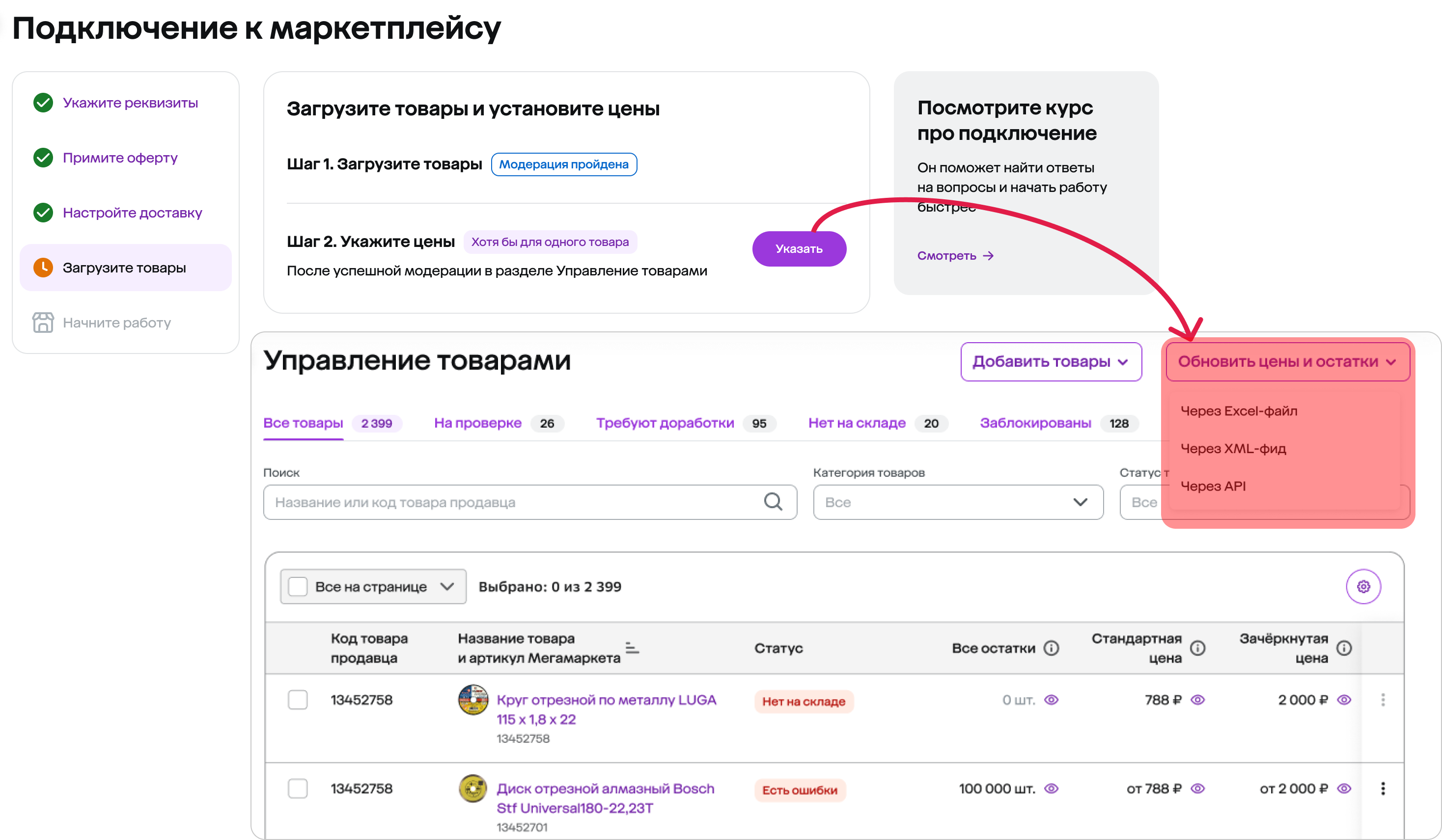
Task: Click the search magnifier icon
Action: 773,502
